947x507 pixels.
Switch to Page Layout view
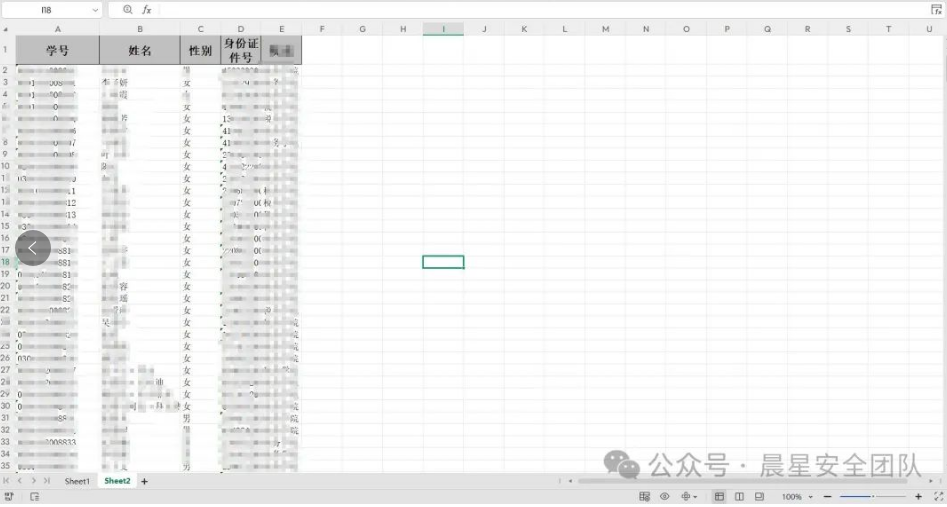pyautogui.click(x=759, y=497)
